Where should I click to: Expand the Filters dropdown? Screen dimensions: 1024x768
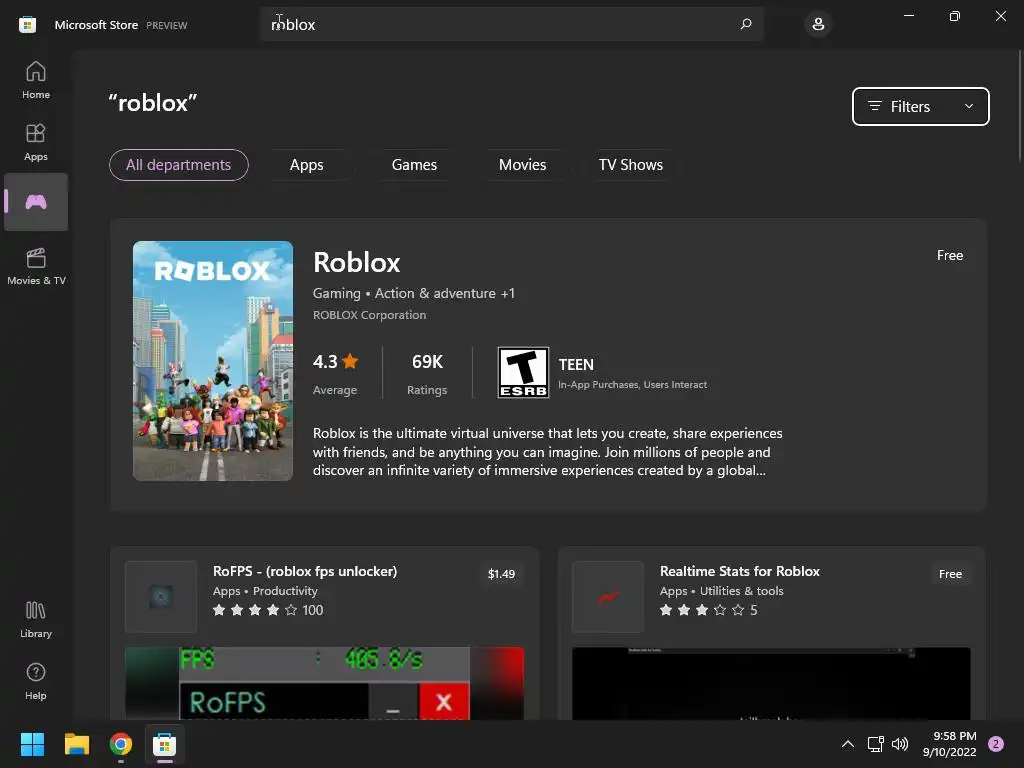(x=921, y=106)
